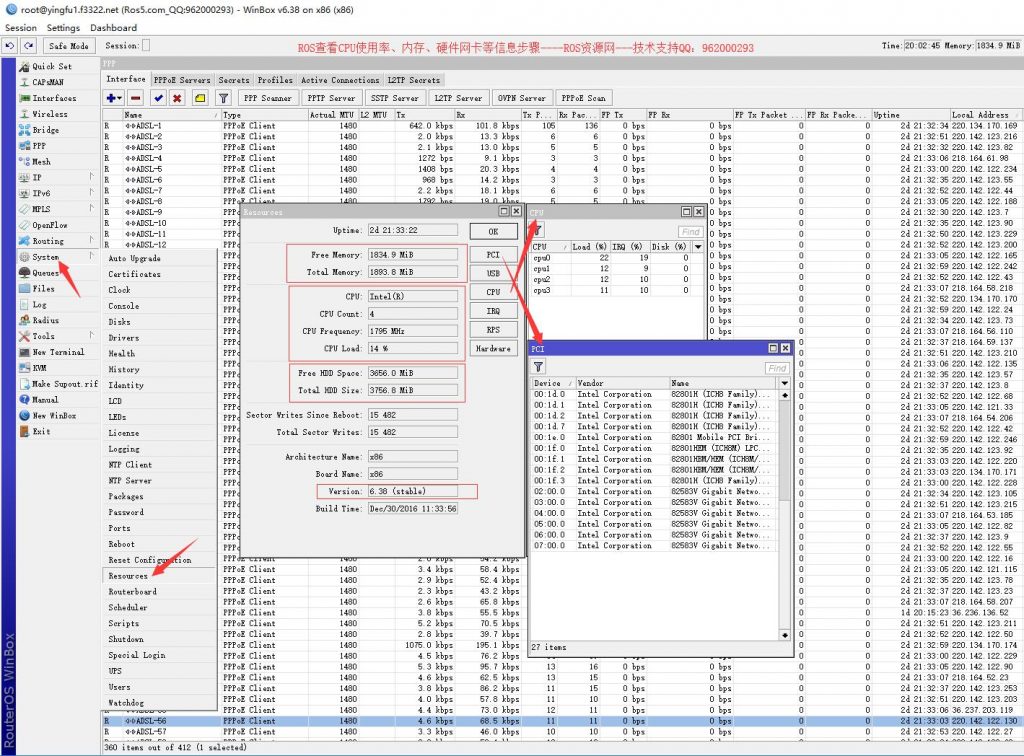The image size is (1024, 756).
Task: Click PCI button in Resources window
Action: (493, 255)
